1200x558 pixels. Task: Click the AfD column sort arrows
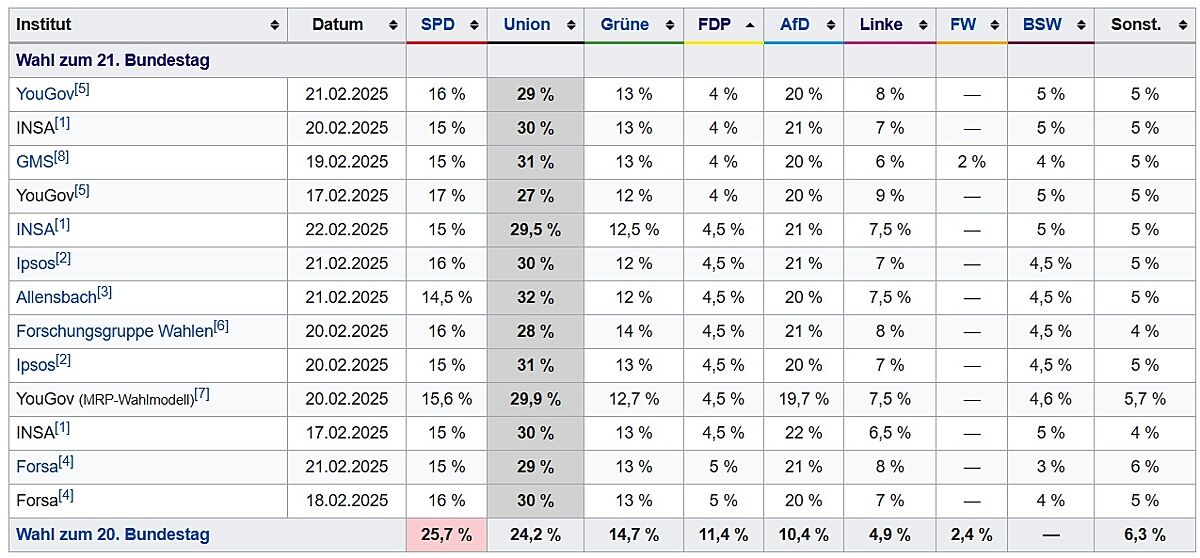[830, 25]
